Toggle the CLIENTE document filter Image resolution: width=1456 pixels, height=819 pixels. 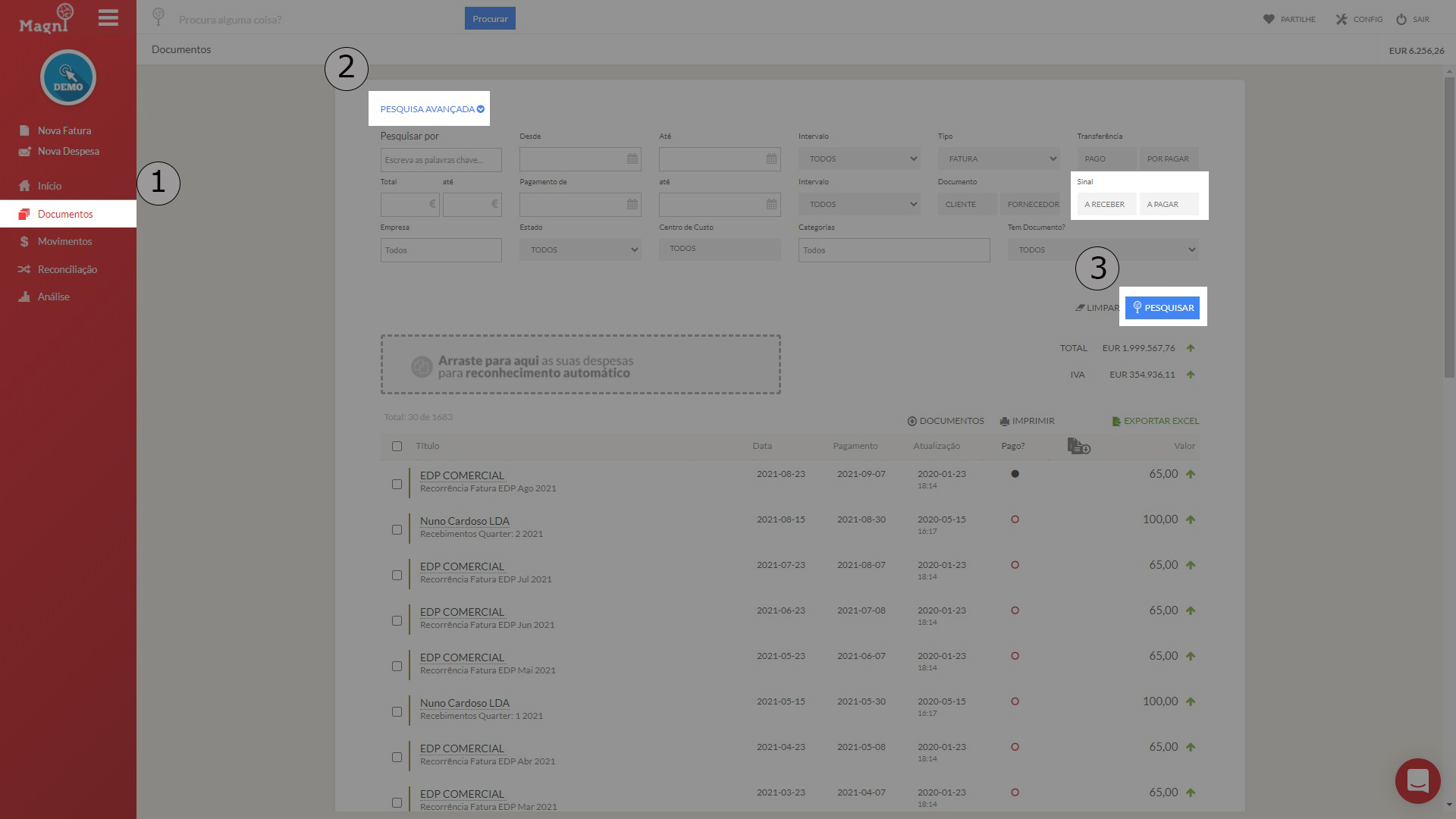(x=967, y=205)
